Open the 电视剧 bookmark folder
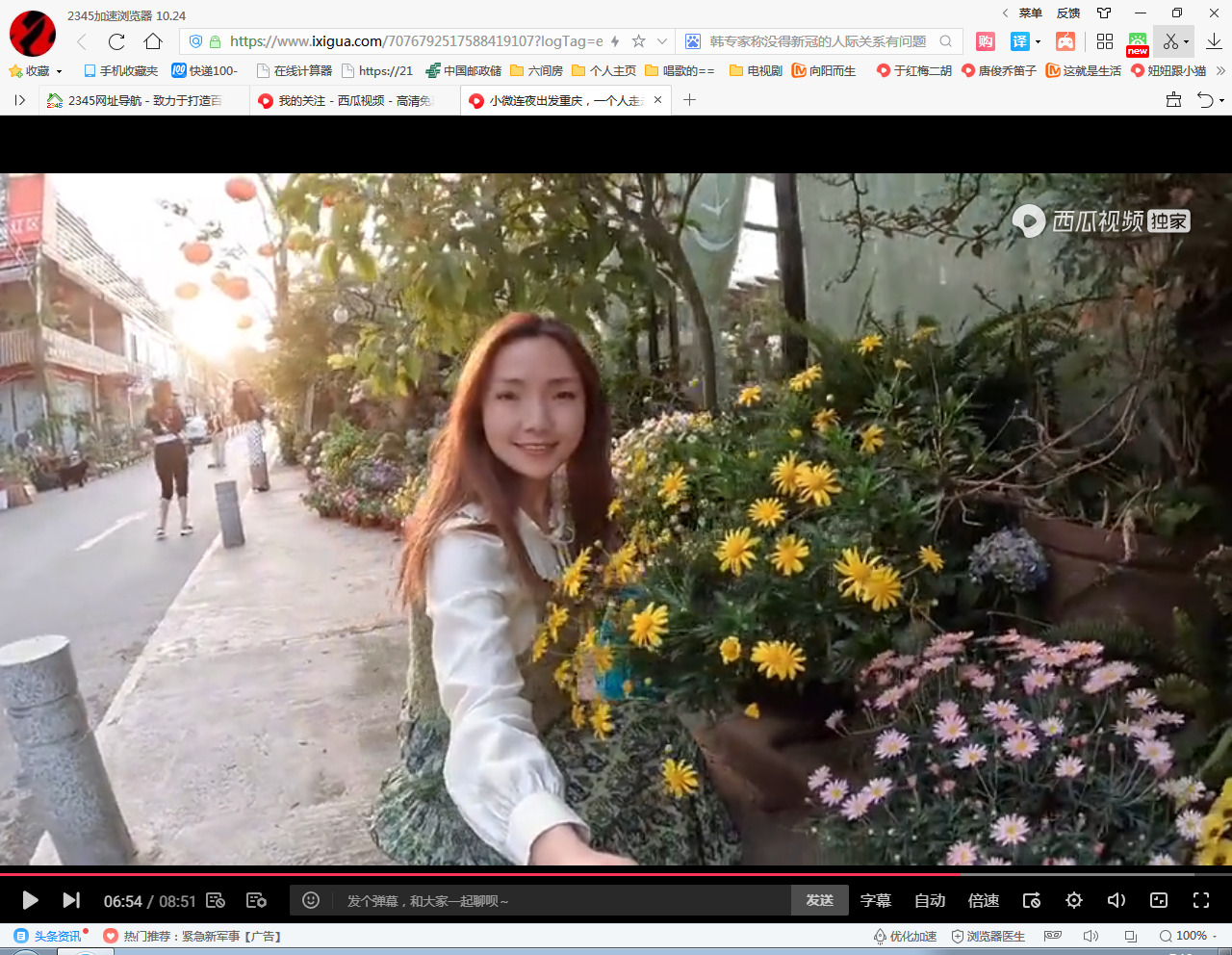The image size is (1232, 955). click(757, 71)
